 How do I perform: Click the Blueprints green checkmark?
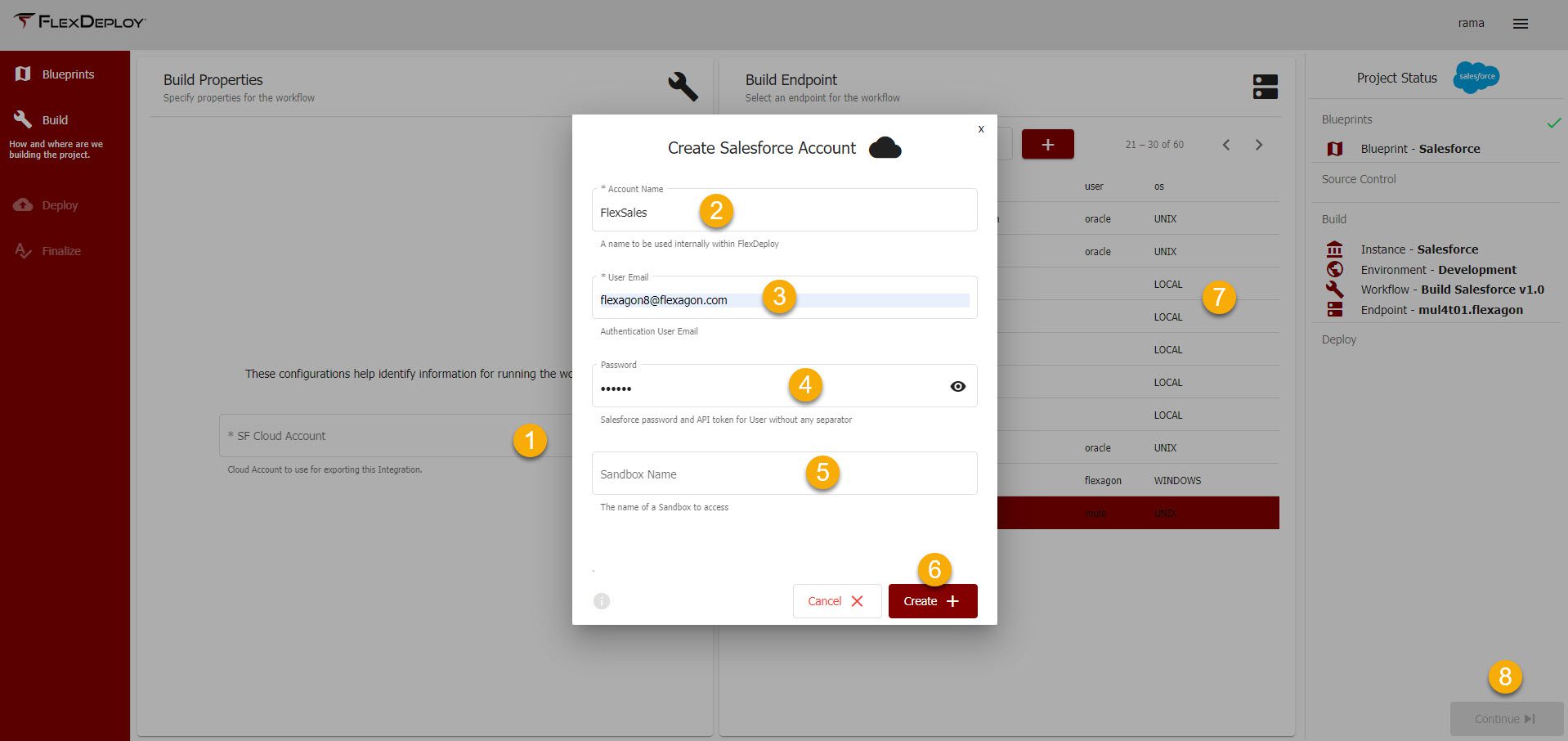coord(1554,123)
